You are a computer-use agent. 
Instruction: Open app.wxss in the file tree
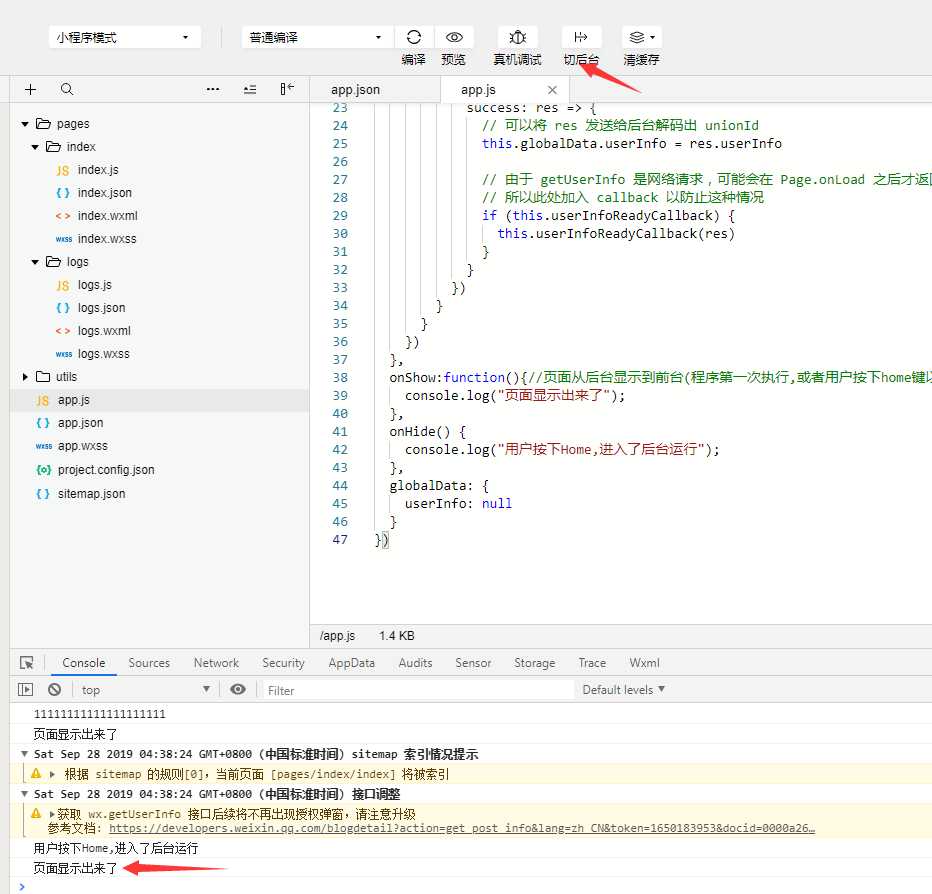[83, 446]
